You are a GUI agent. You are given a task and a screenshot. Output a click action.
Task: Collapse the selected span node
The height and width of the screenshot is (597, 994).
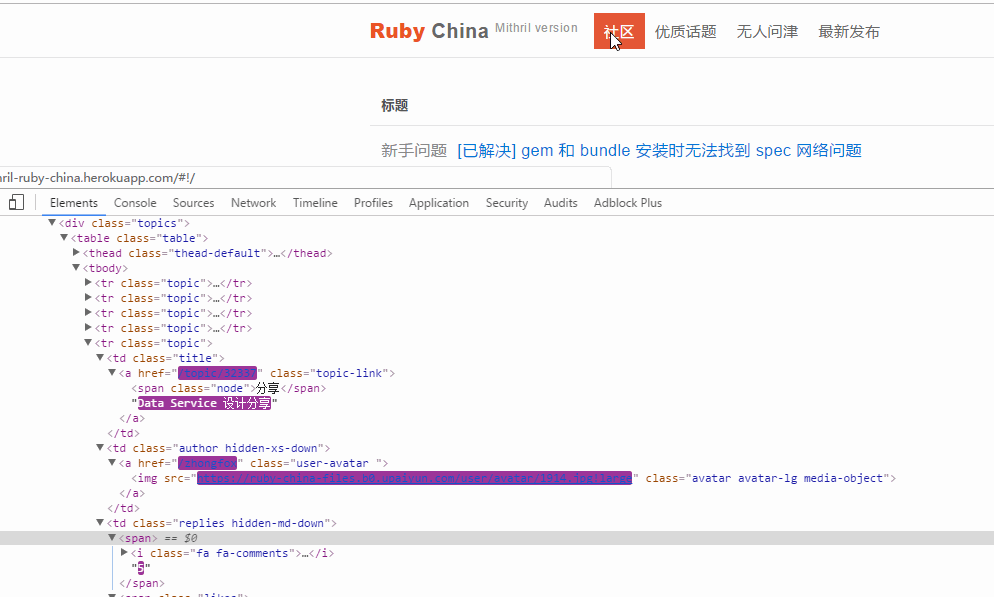click(112, 537)
